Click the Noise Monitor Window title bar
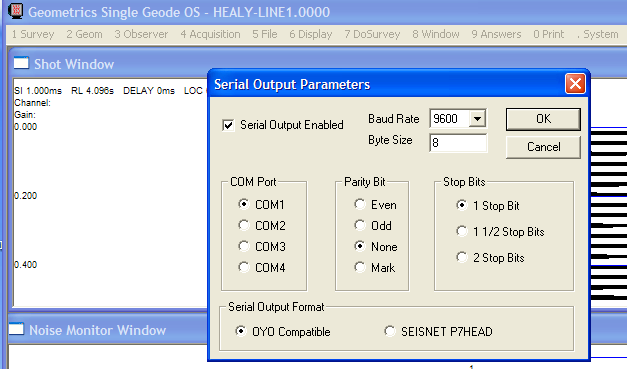This screenshot has height=369, width=627. point(108,330)
